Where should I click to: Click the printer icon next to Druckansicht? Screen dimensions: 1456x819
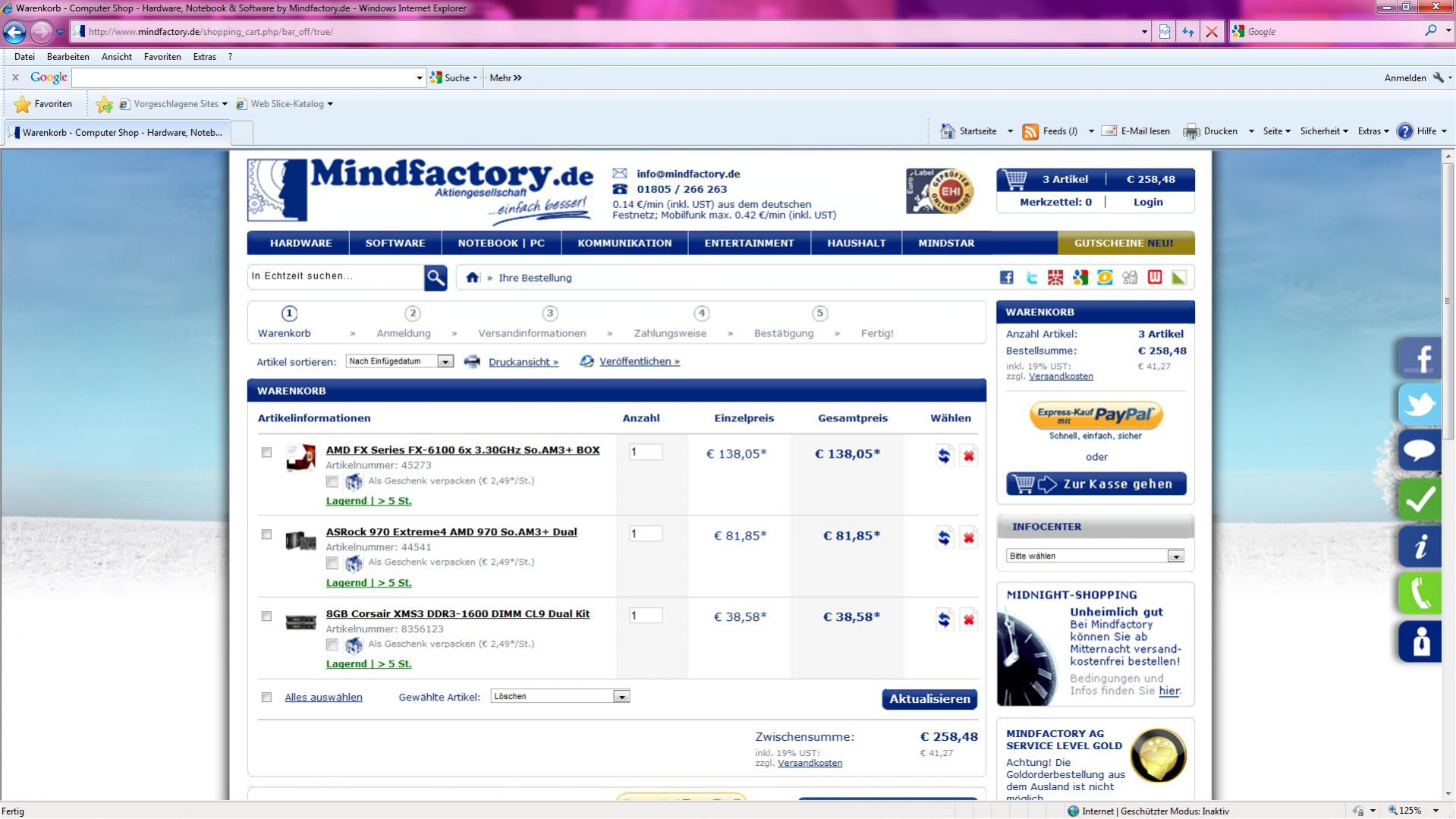472,362
